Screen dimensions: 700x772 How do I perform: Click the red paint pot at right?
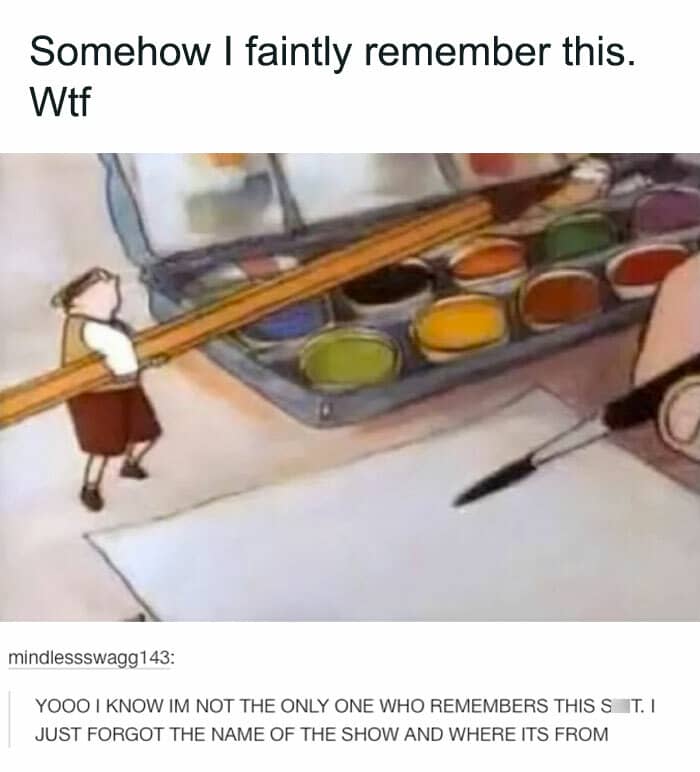point(648,270)
